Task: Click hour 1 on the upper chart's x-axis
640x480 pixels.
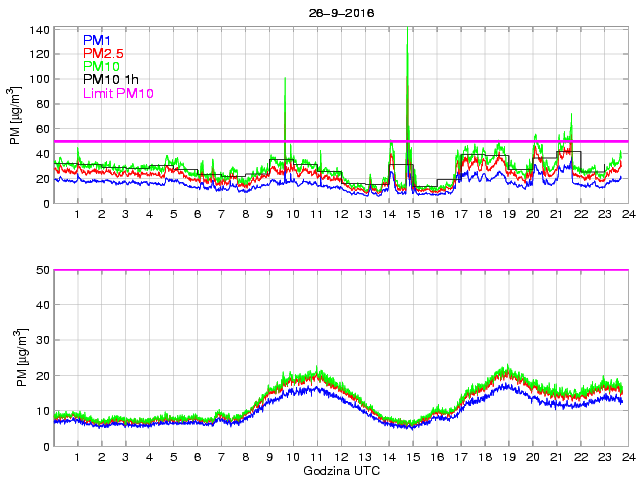Action: 77,214
